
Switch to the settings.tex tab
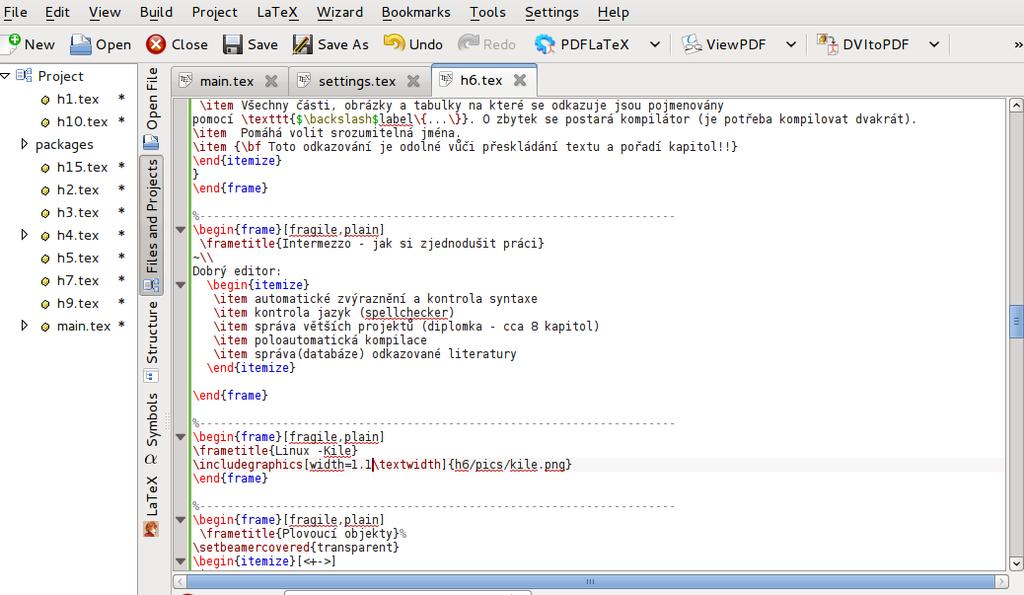(357, 81)
